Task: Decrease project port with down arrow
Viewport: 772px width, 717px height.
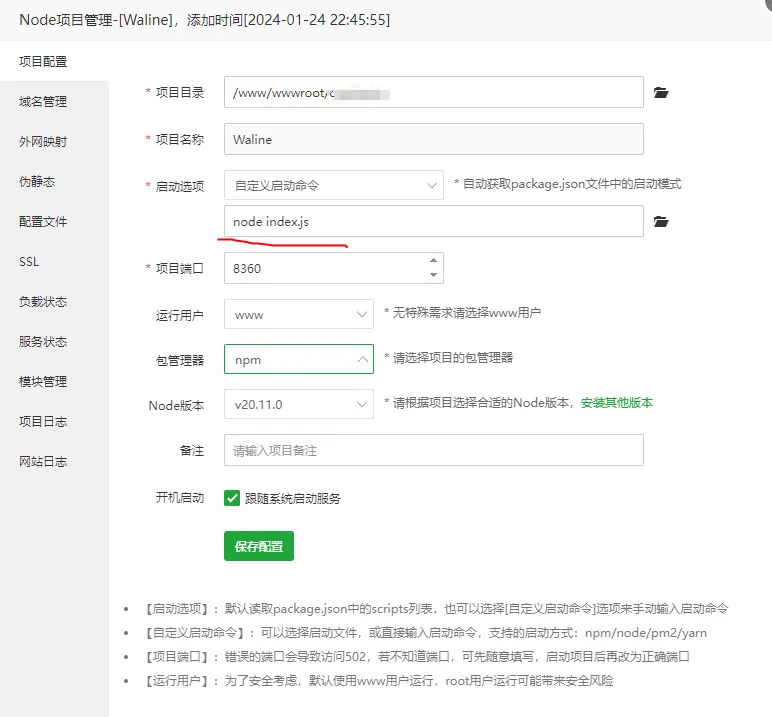Action: pos(433,275)
